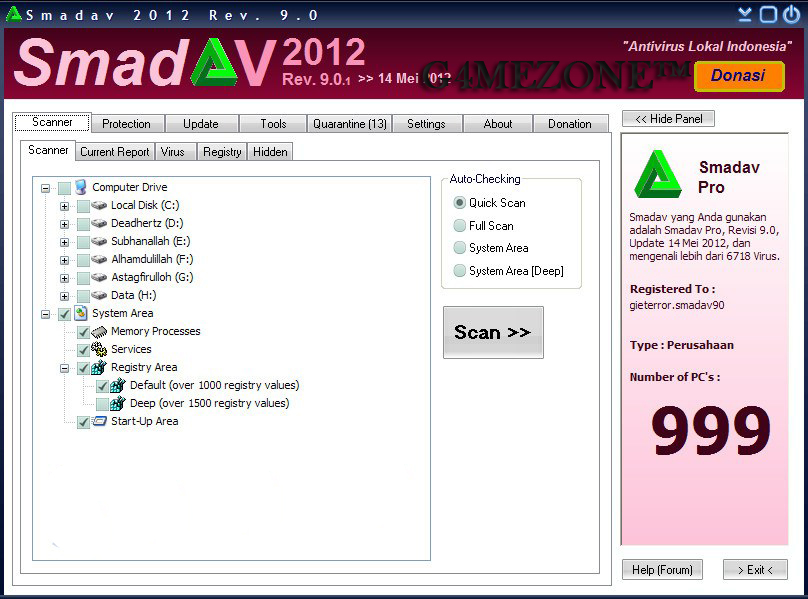808x599 pixels.
Task: Click the Default registry values icon
Action: [x=118, y=385]
